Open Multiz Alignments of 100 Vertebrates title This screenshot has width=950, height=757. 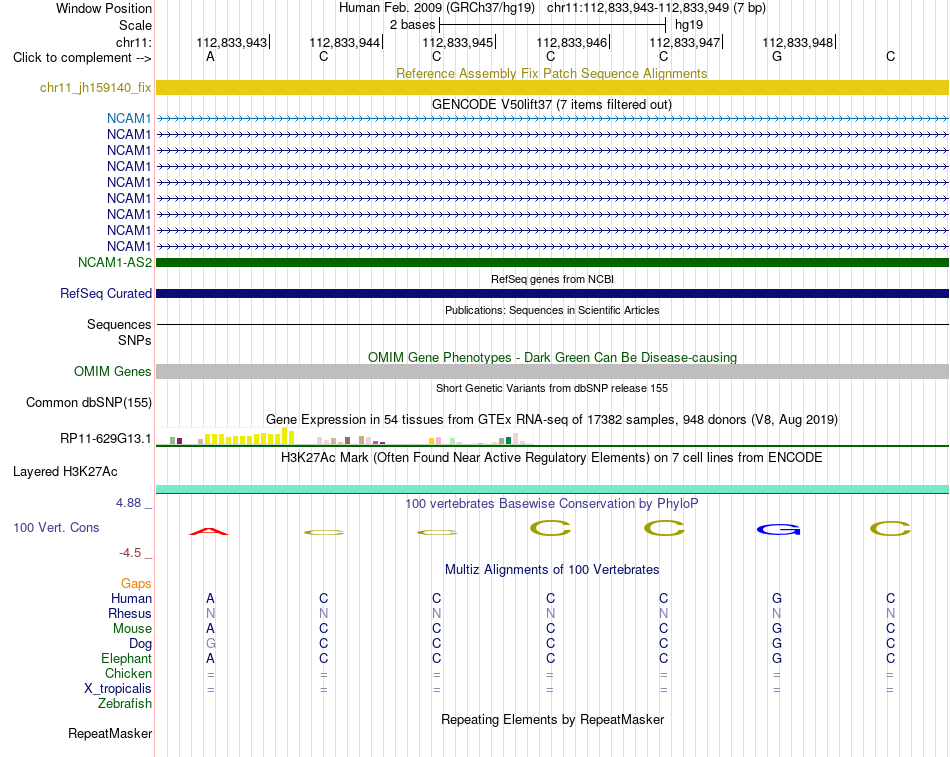point(552,570)
